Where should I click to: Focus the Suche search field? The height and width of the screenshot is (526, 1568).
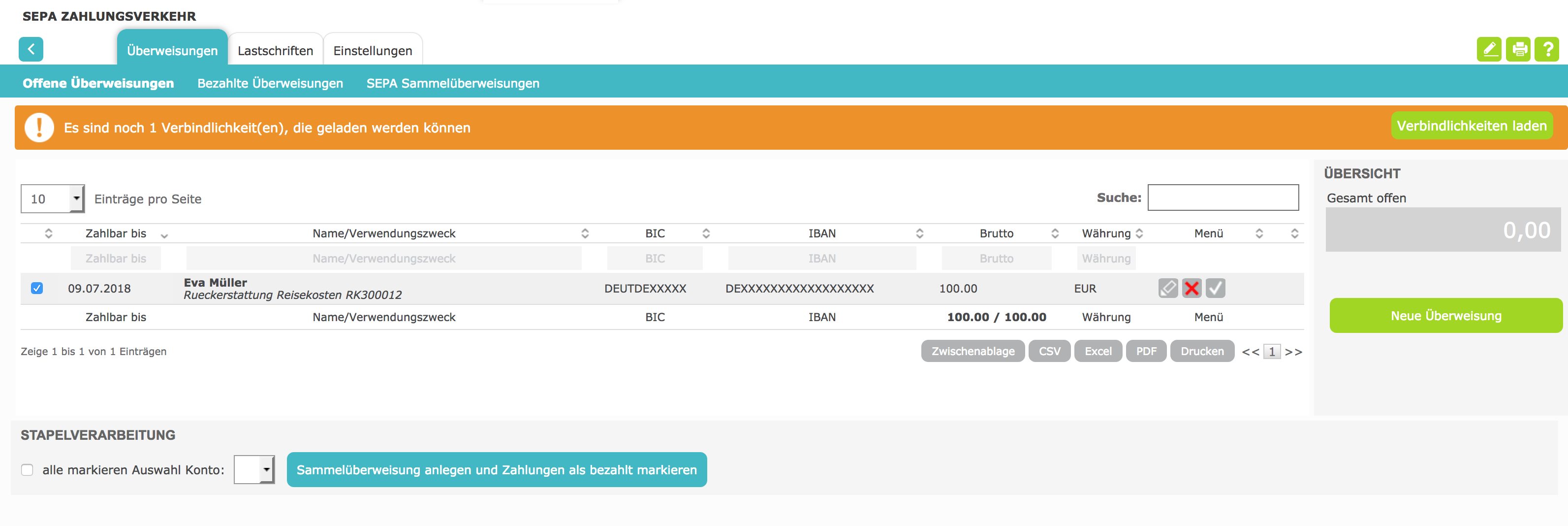point(1222,198)
